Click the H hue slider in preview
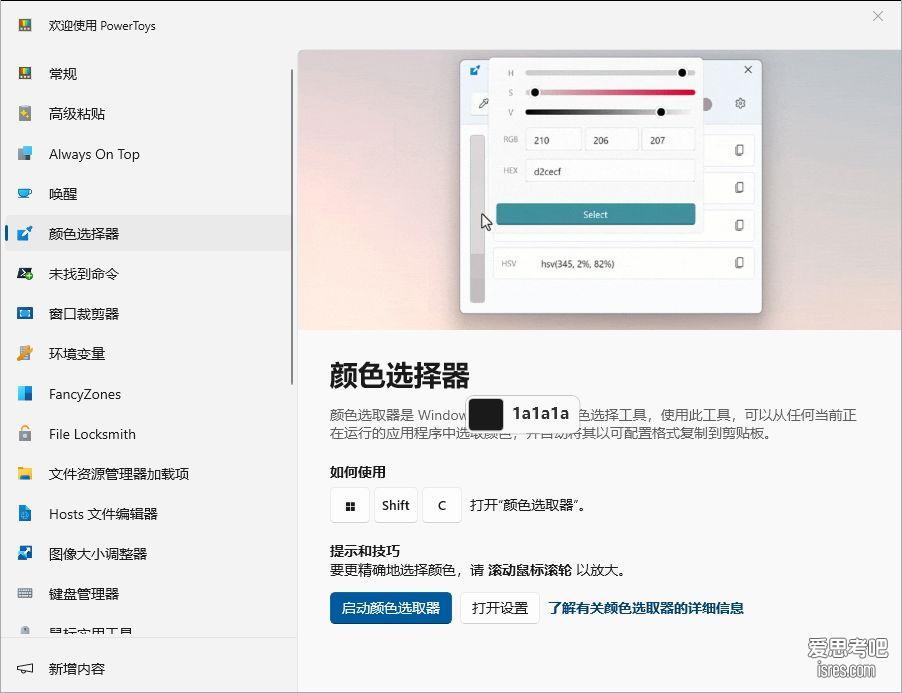 [610, 73]
